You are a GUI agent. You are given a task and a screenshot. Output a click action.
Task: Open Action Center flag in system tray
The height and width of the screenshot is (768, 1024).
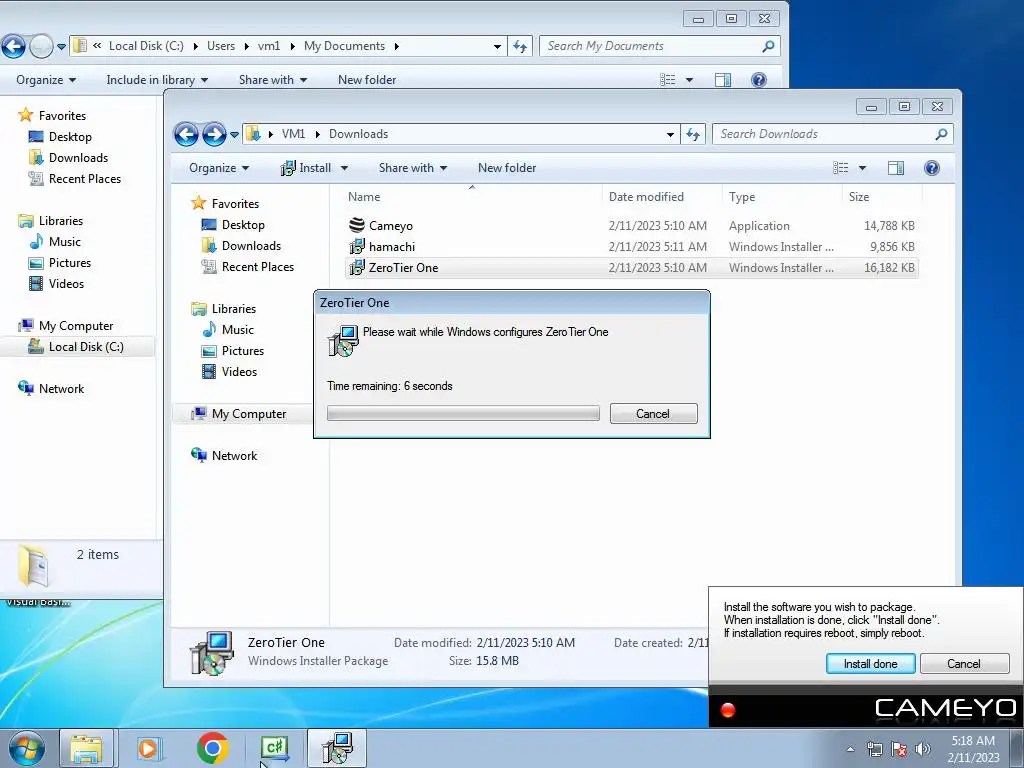tap(899, 749)
